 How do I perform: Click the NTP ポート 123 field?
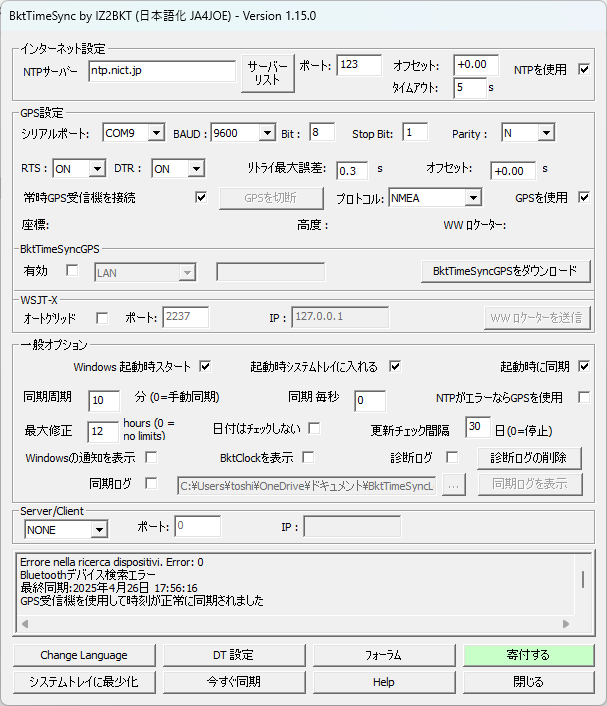point(359,65)
